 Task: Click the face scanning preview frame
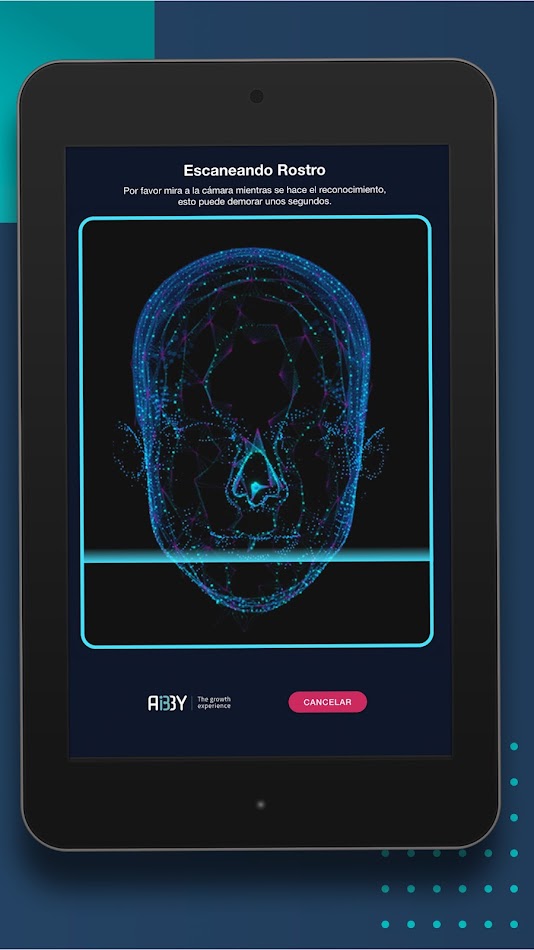[x=256, y=431]
